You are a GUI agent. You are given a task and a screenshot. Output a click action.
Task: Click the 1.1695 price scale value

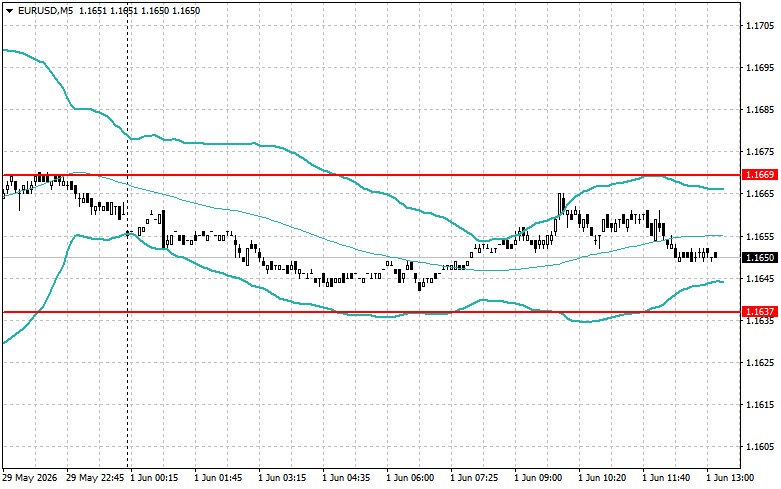click(760, 67)
